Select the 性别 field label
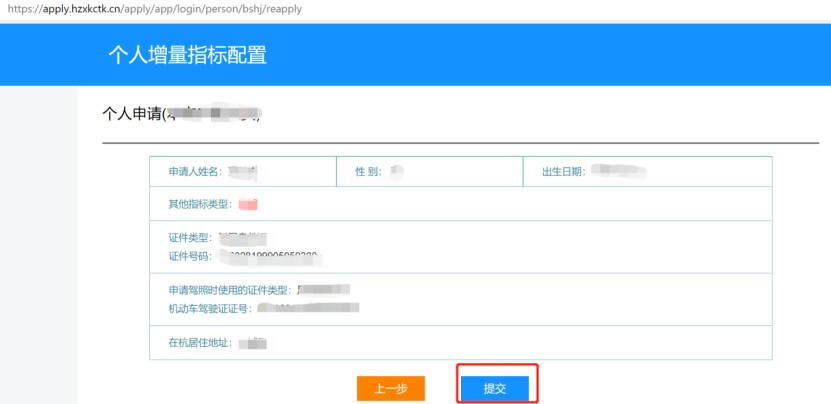 pos(368,172)
